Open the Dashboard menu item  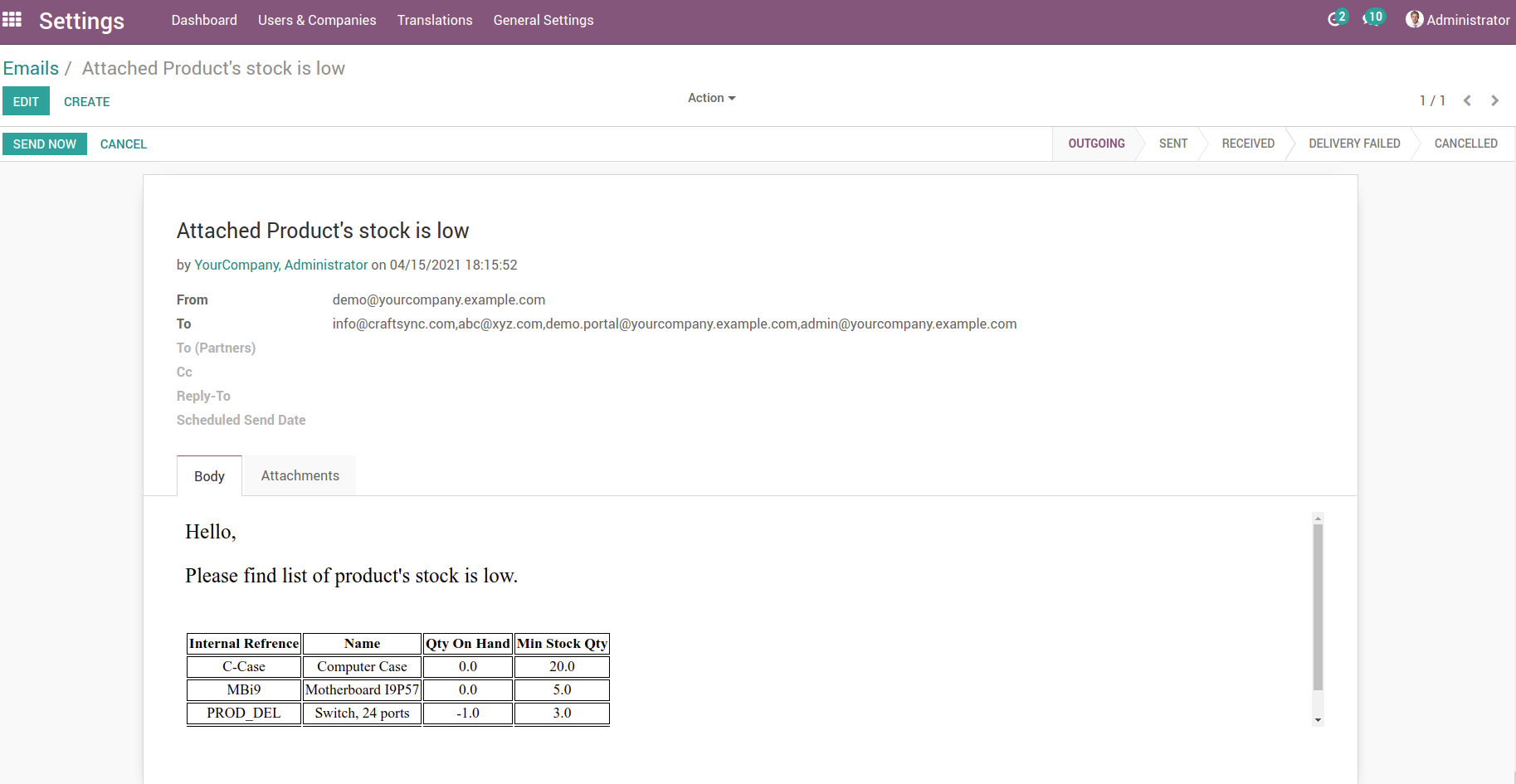point(204,20)
